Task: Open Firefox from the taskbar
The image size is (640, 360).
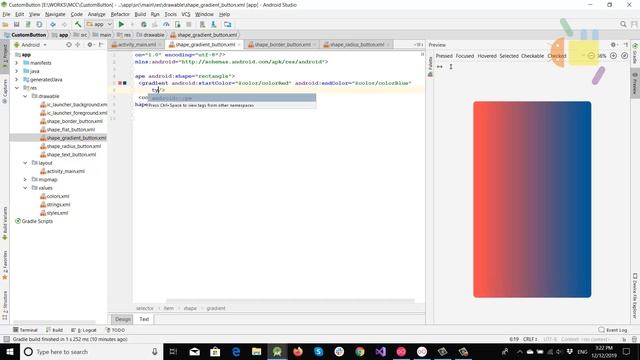Action: tap(298, 351)
